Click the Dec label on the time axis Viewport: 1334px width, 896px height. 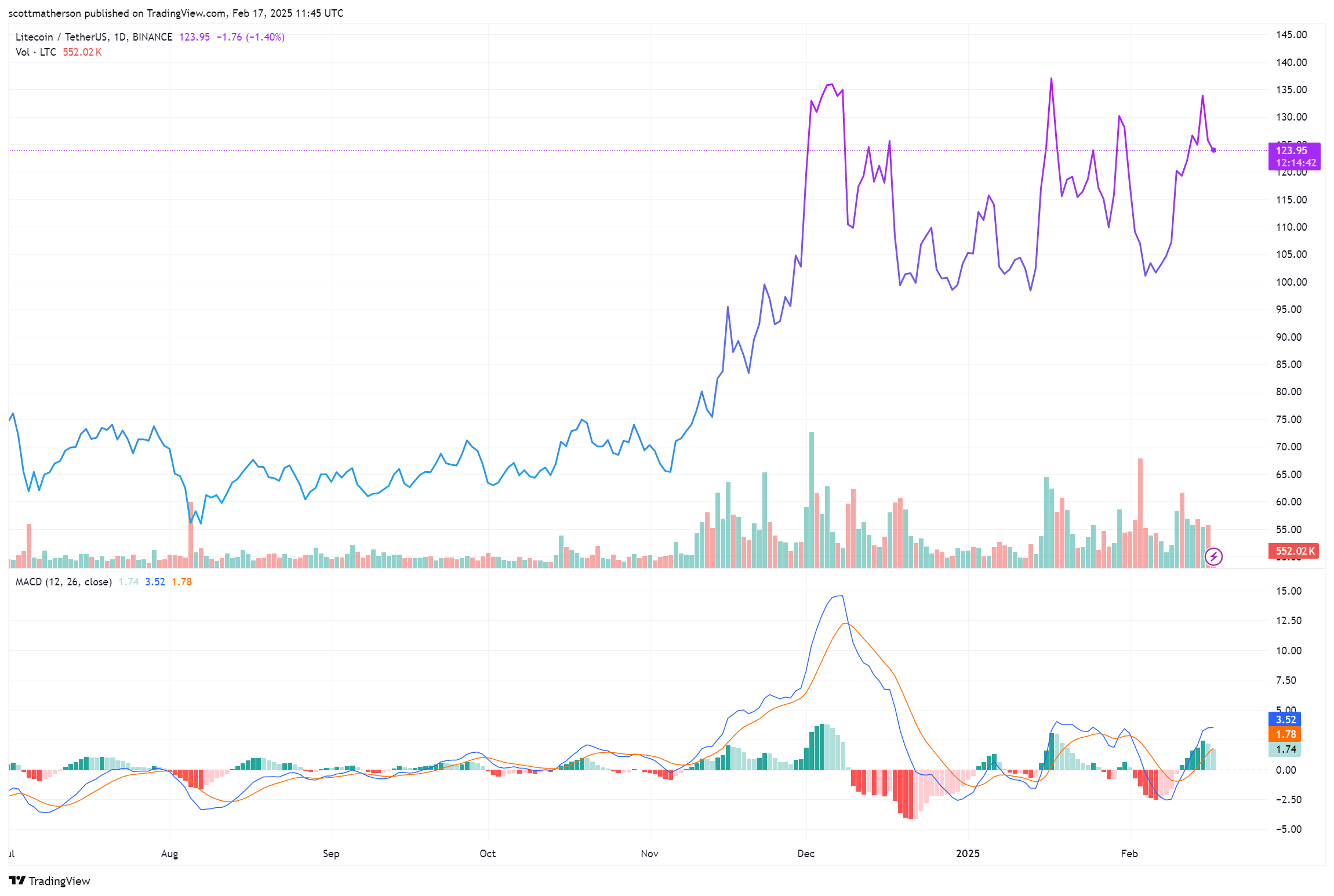(806, 853)
